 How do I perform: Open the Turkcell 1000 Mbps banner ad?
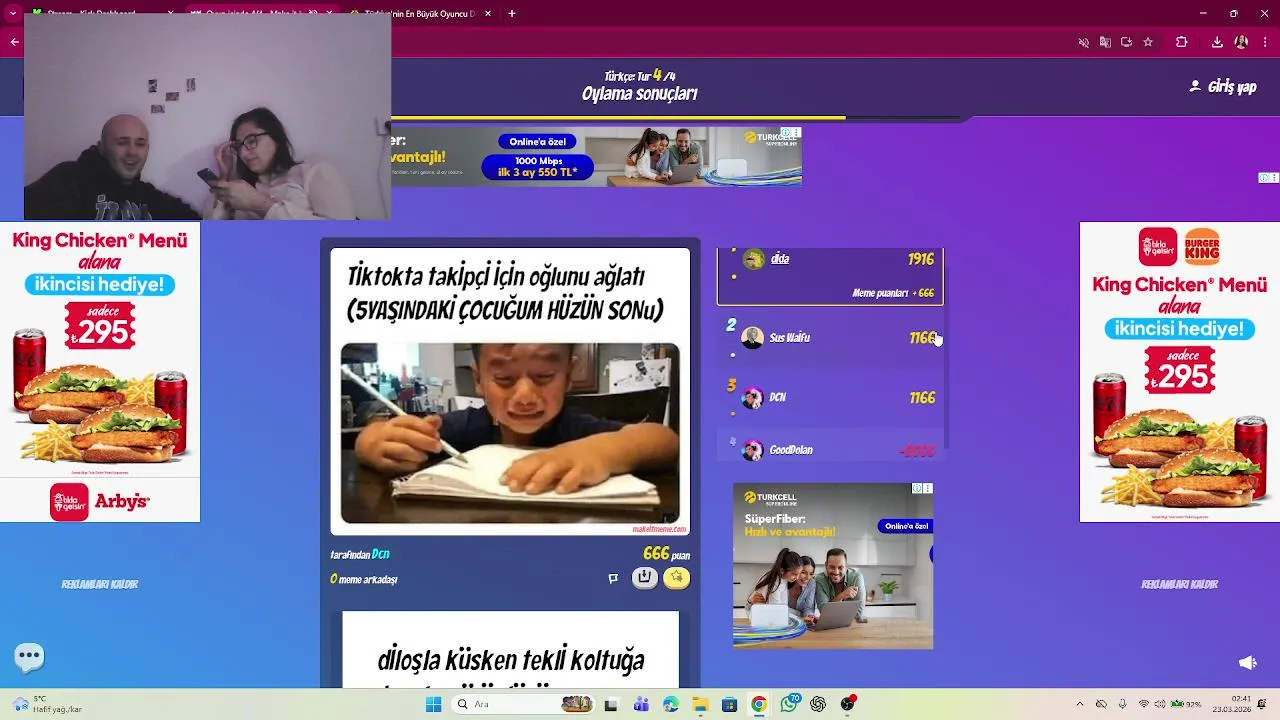pyautogui.click(x=596, y=156)
